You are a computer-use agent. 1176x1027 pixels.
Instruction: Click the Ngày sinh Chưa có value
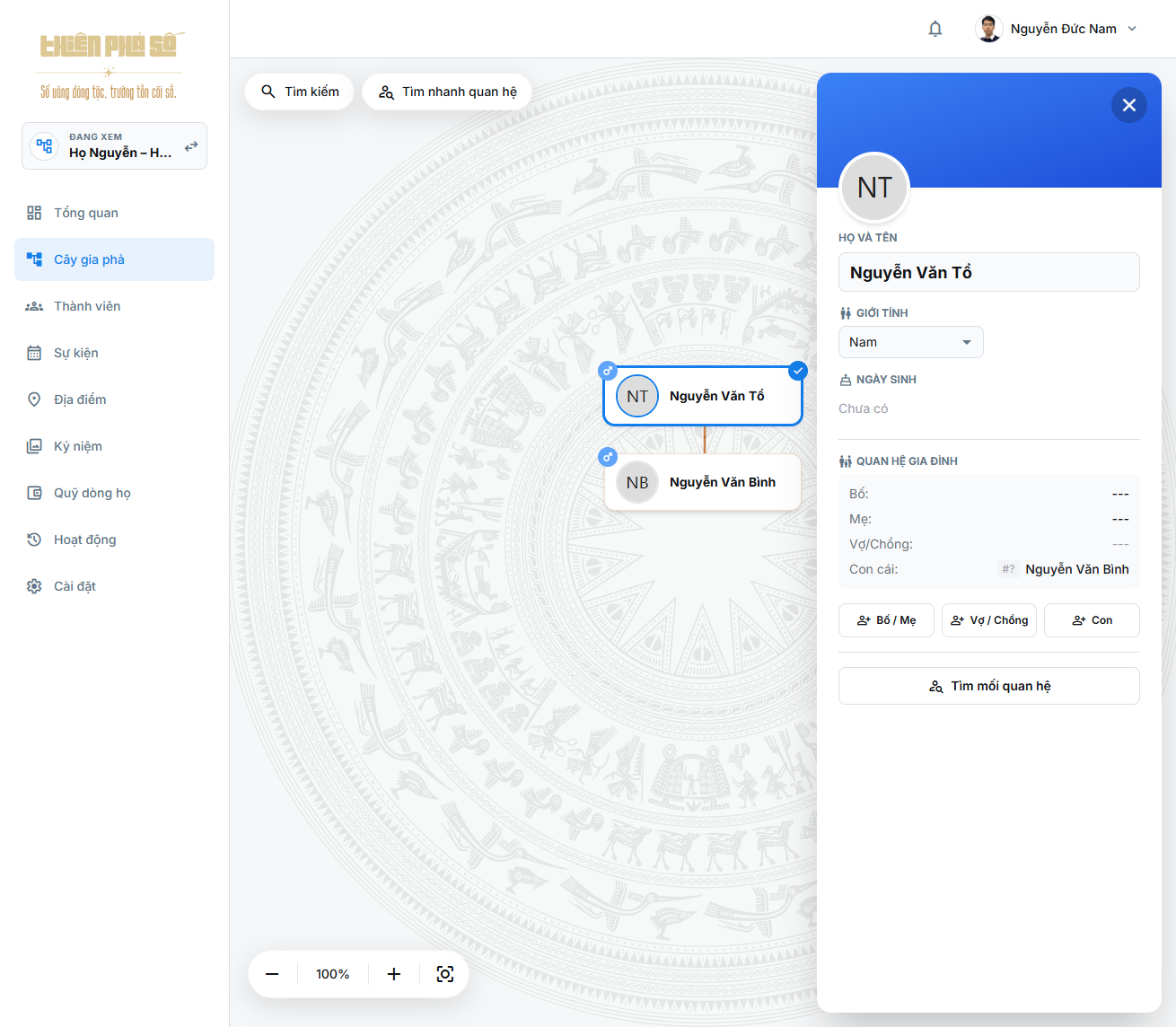(864, 408)
